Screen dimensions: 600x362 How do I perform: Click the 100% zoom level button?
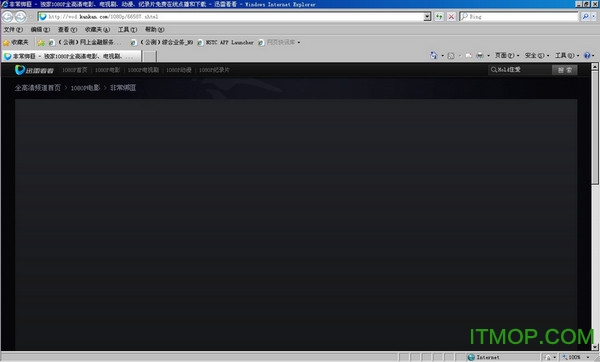[571, 357]
